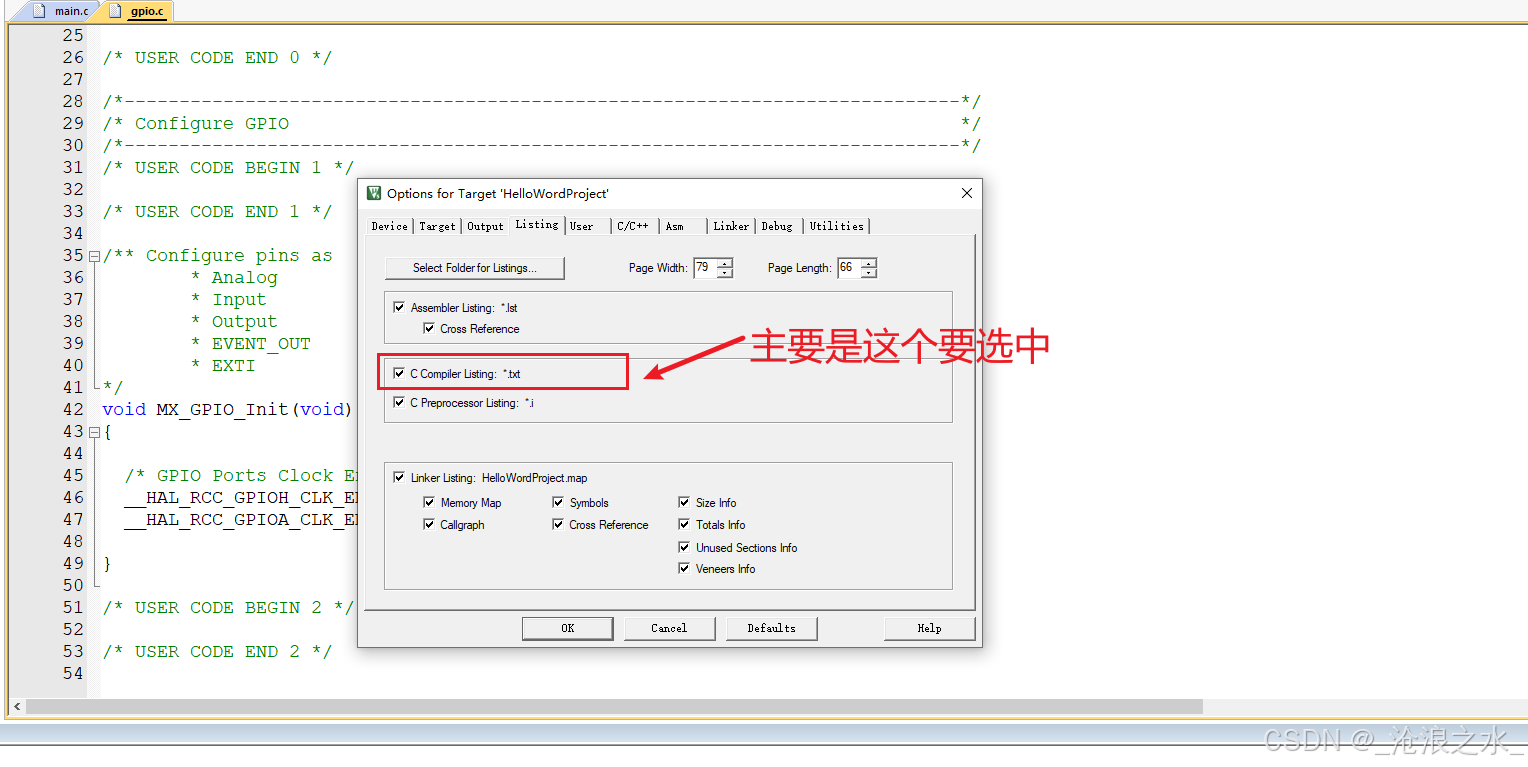
Task: Increase Page Width with the up arrow
Action: (725, 263)
